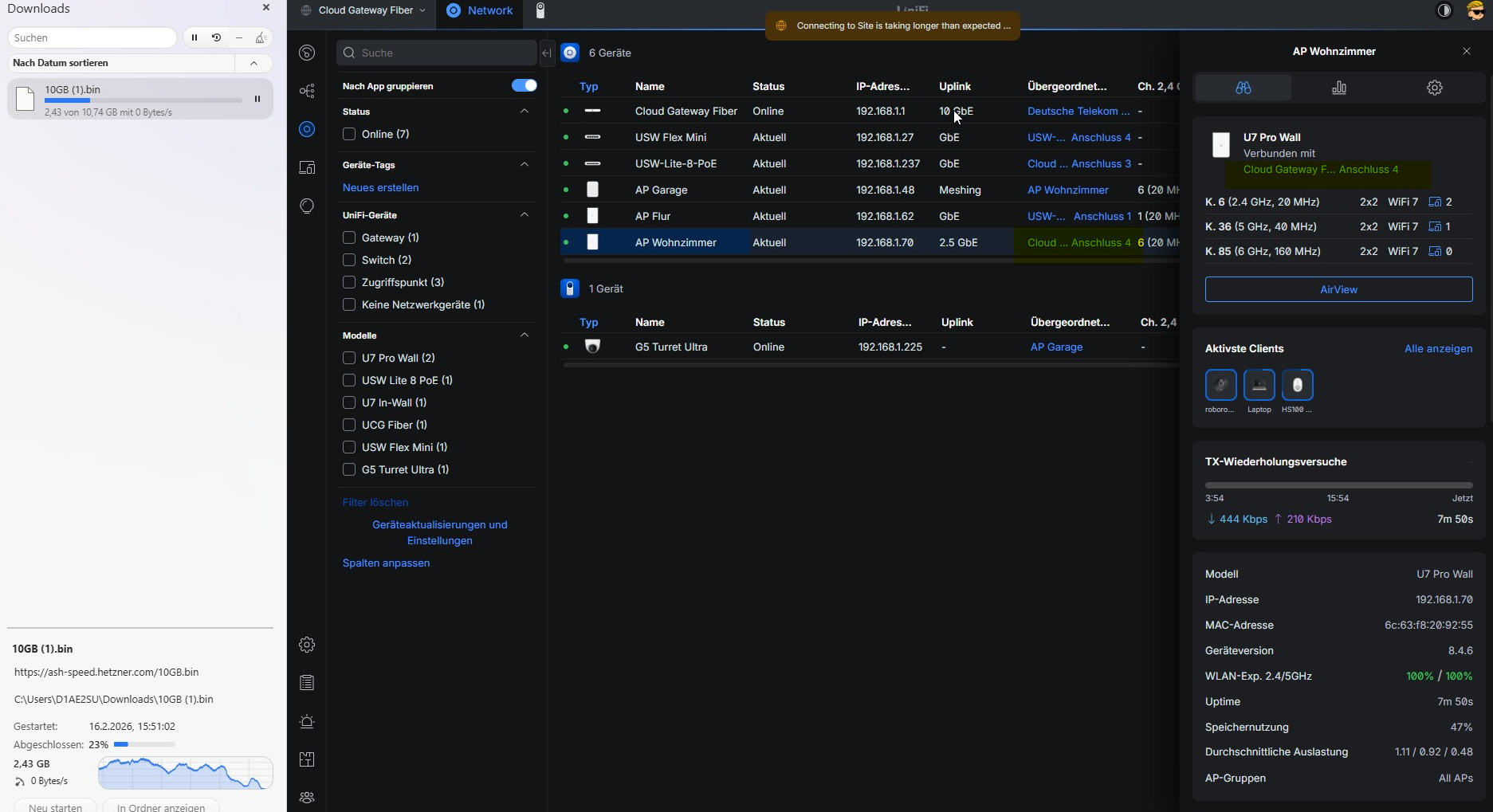Image resolution: width=1493 pixels, height=812 pixels.
Task: Toggle the dark/light theme icon
Action: (1444, 10)
